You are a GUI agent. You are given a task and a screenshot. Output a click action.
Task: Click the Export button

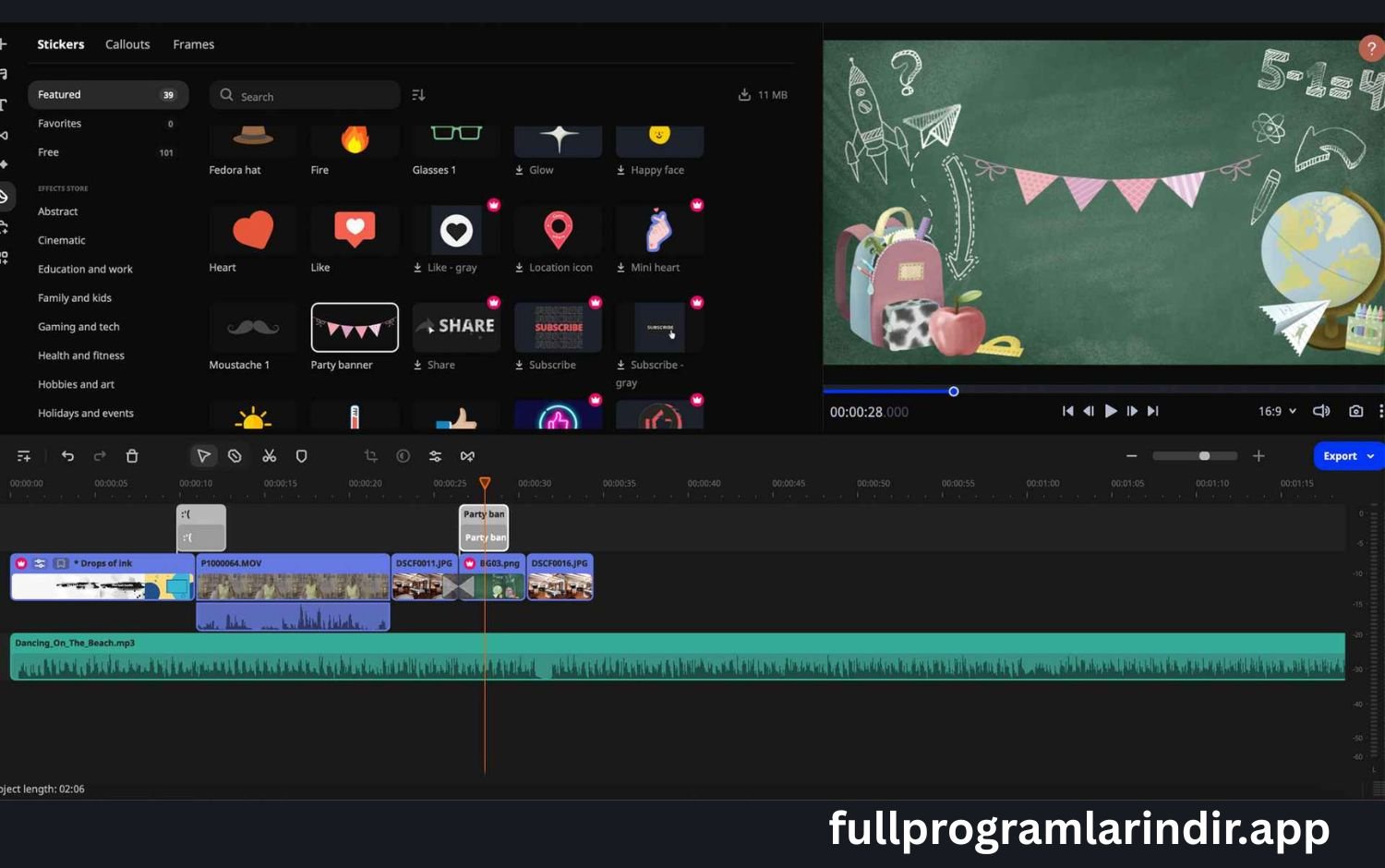coord(1341,455)
